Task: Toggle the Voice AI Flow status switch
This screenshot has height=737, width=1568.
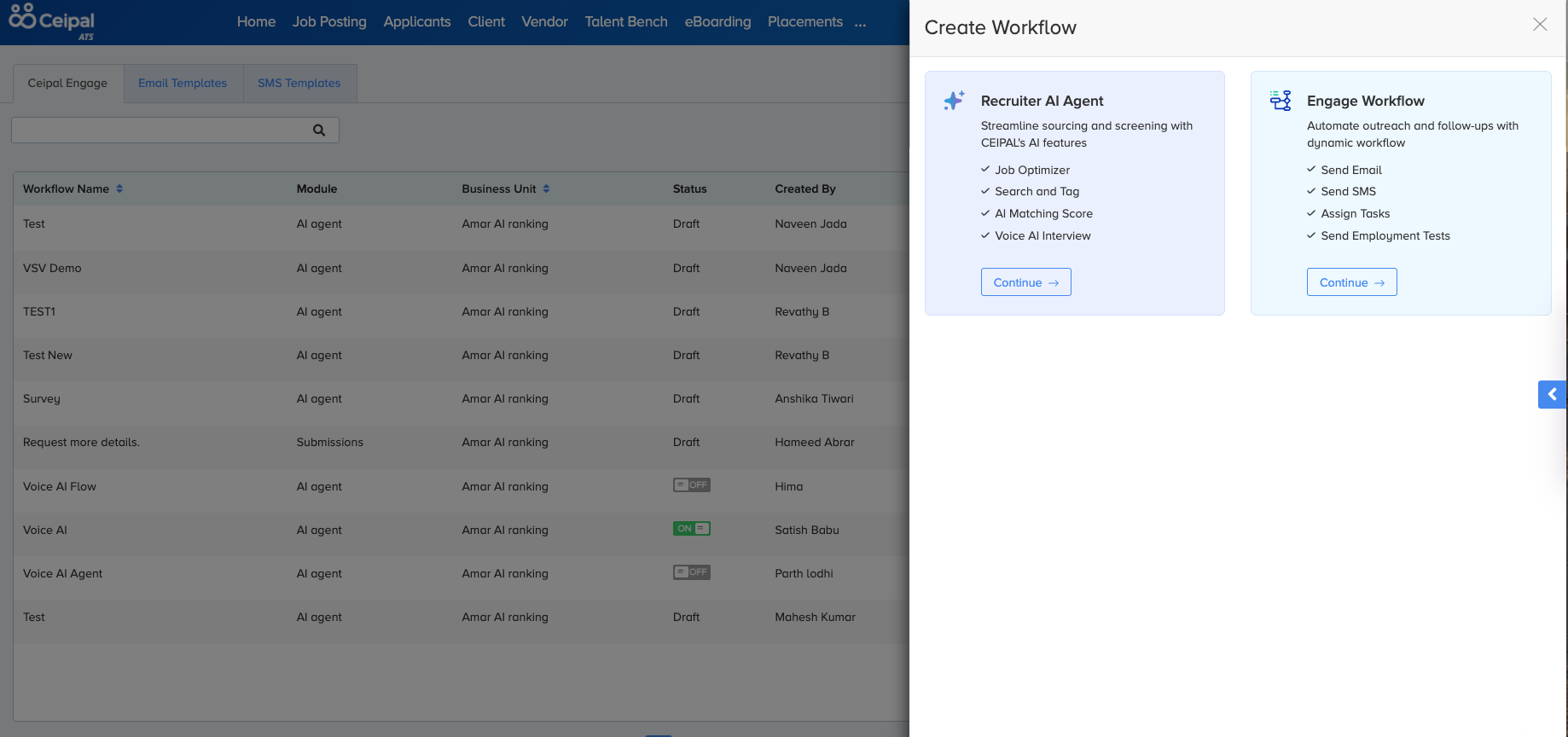Action: click(692, 485)
